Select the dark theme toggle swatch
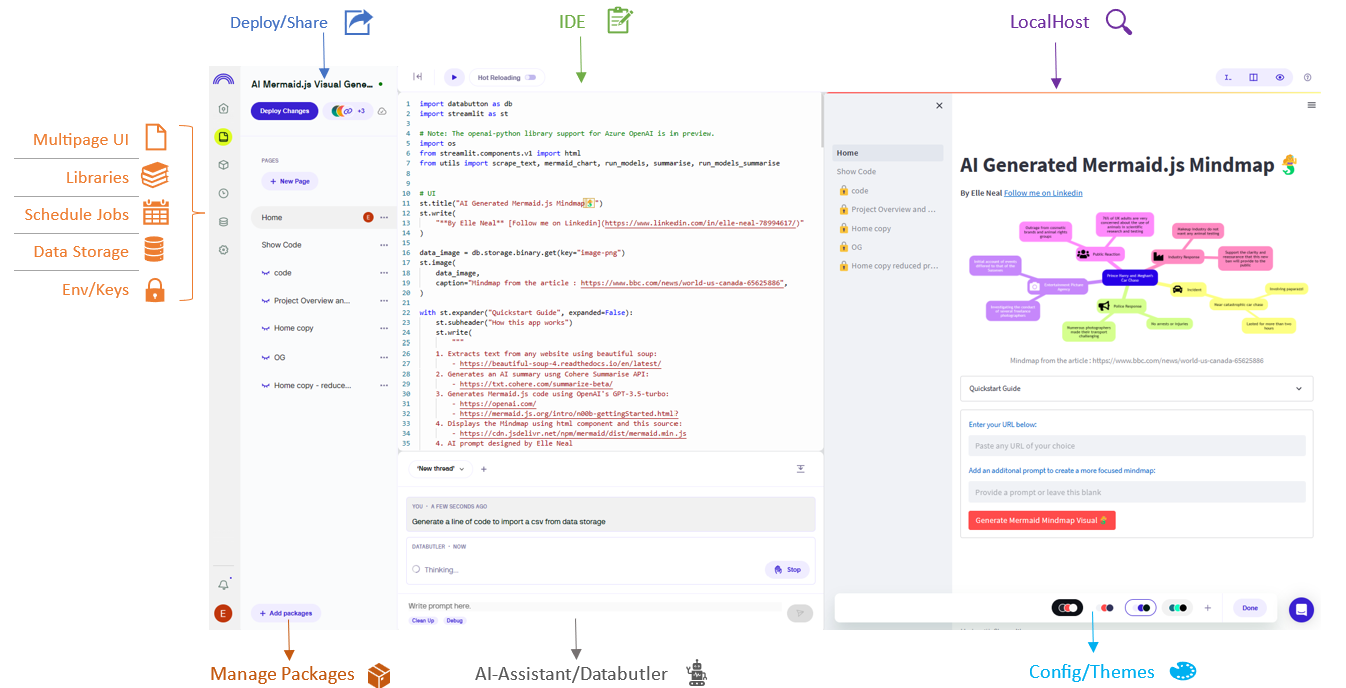Viewport: 1346px width, 688px height. tap(1066, 607)
